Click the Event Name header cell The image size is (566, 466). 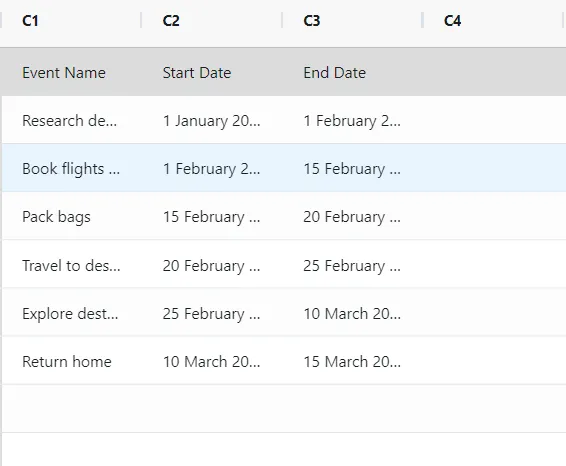point(71,72)
